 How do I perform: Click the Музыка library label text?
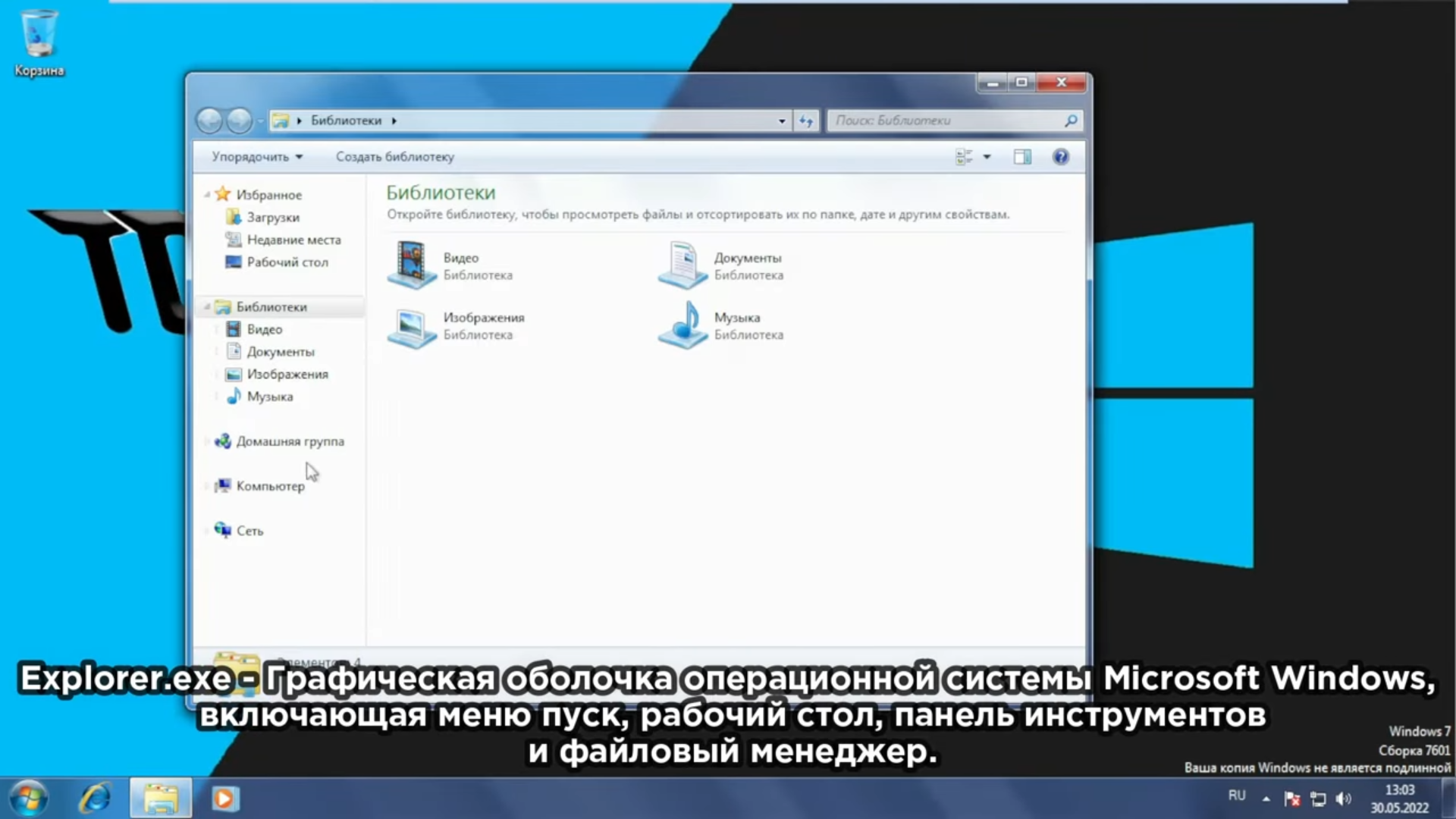(737, 318)
